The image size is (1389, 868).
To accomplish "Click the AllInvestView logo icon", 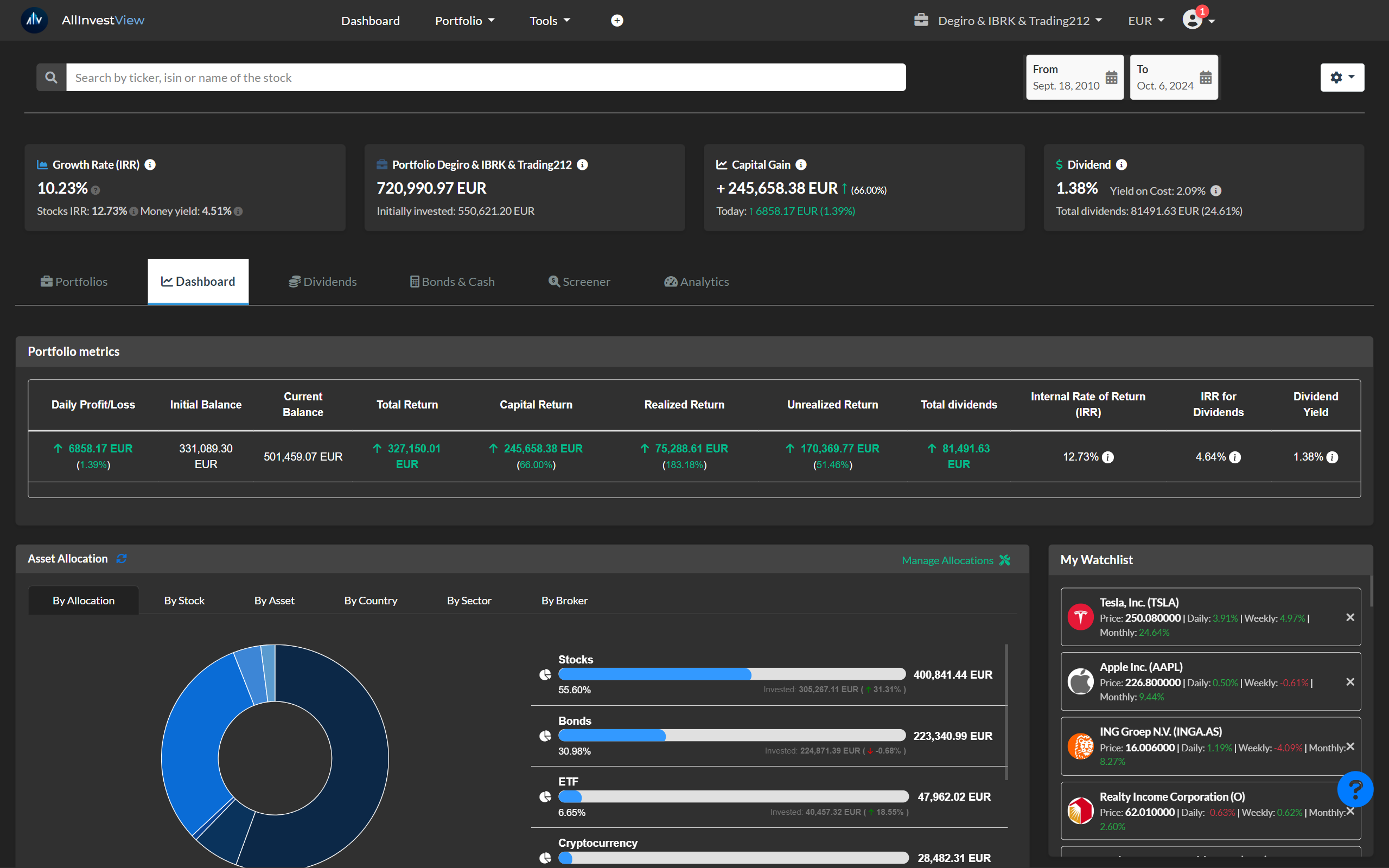I will pyautogui.click(x=34, y=20).
